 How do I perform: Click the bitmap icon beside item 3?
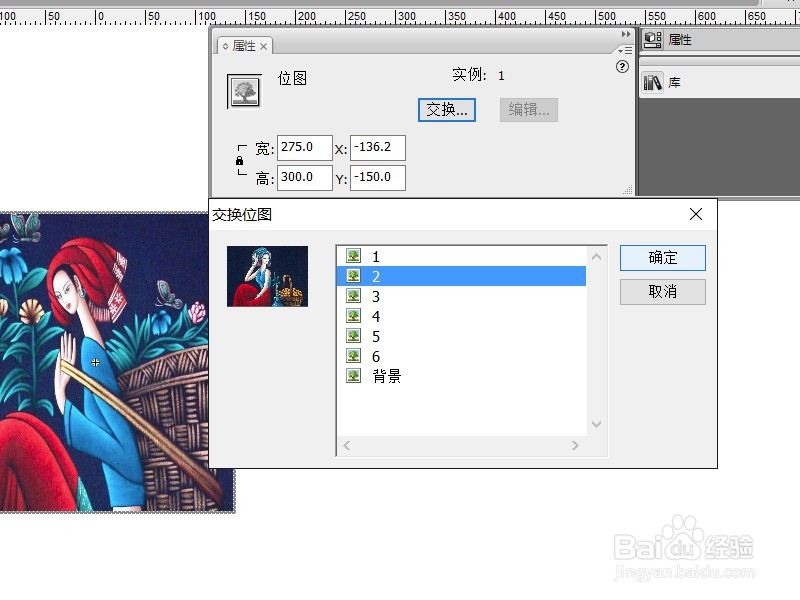point(354,295)
